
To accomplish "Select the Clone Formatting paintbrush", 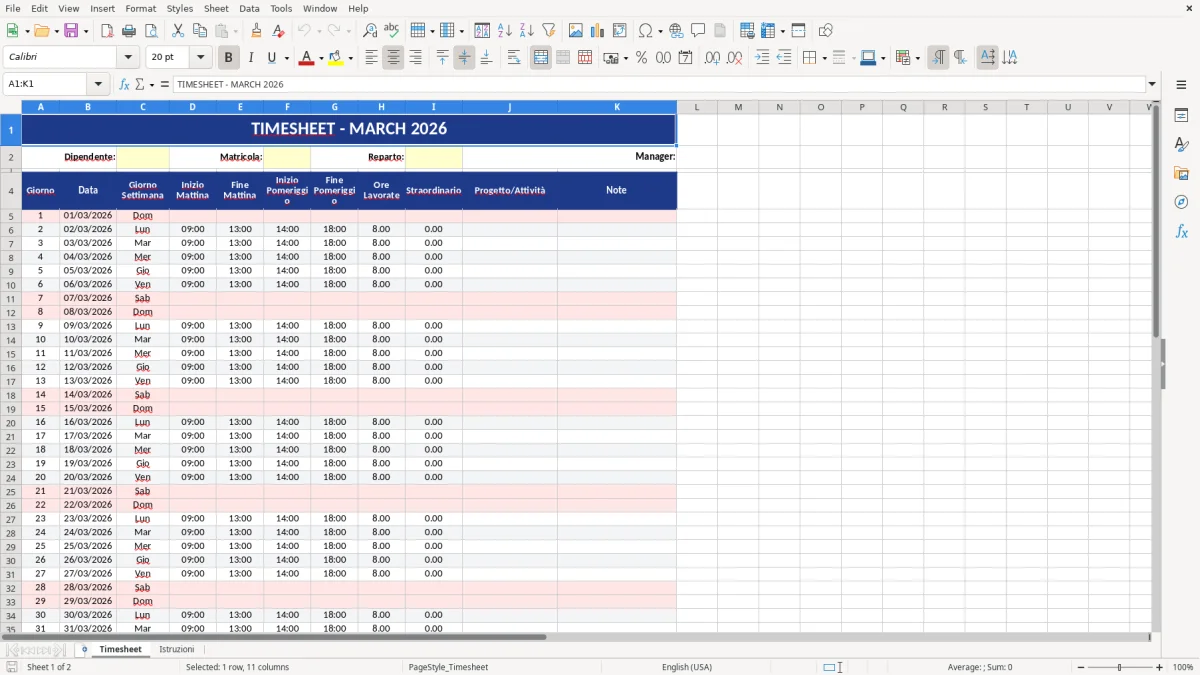I will [x=256, y=31].
